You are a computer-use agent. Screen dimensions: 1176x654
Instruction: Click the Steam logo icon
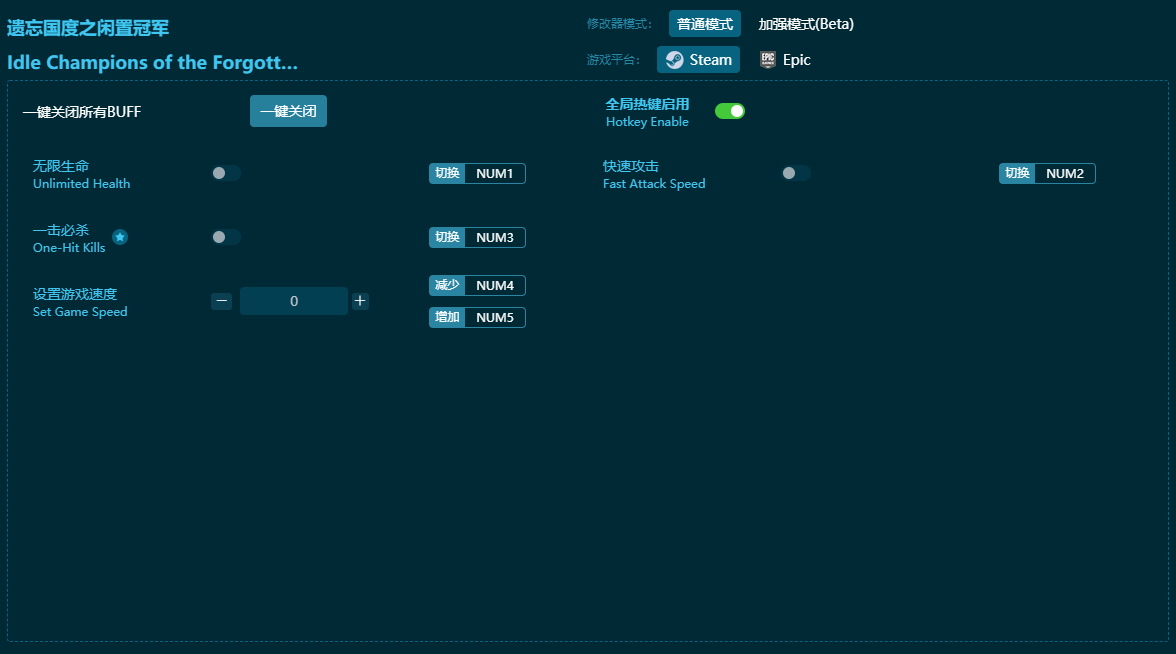[x=675, y=60]
